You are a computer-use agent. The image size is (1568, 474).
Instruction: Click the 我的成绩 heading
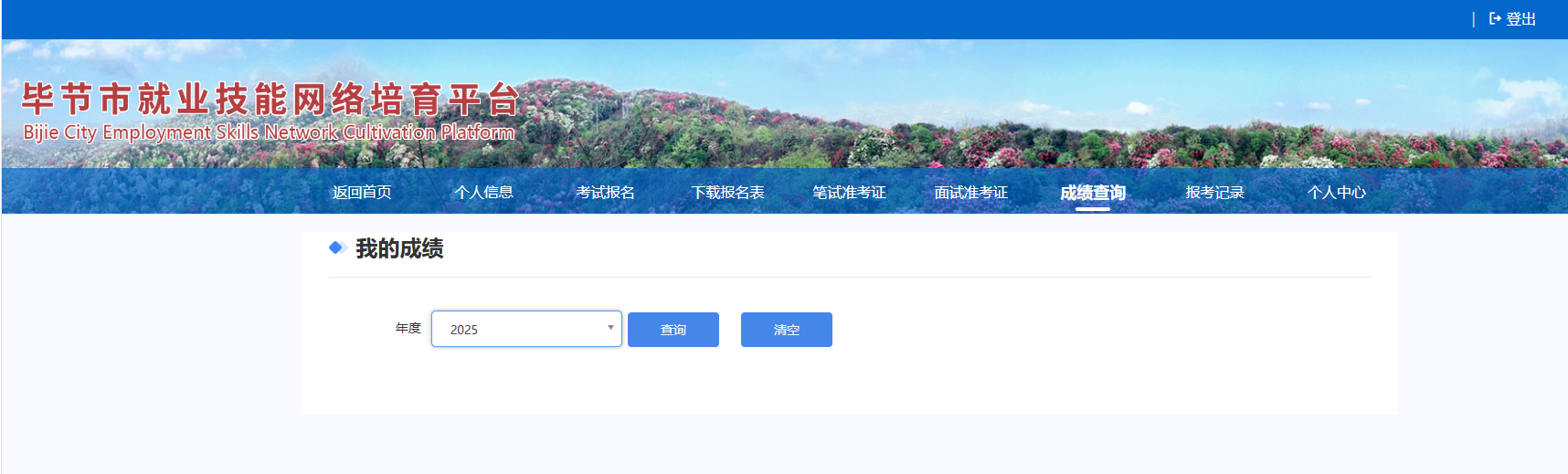click(399, 248)
